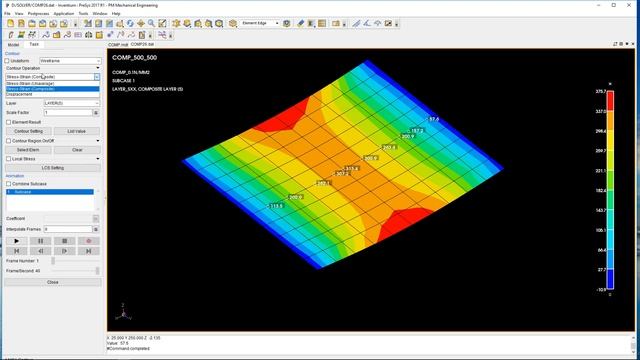640x360 pixels.
Task: Click the Interpolate Frames input field
Action: coord(68,229)
